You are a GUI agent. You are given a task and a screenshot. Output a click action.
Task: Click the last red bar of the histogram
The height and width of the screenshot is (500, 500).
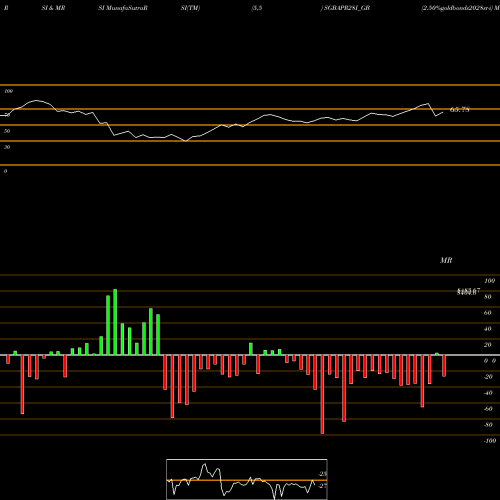(x=444, y=366)
